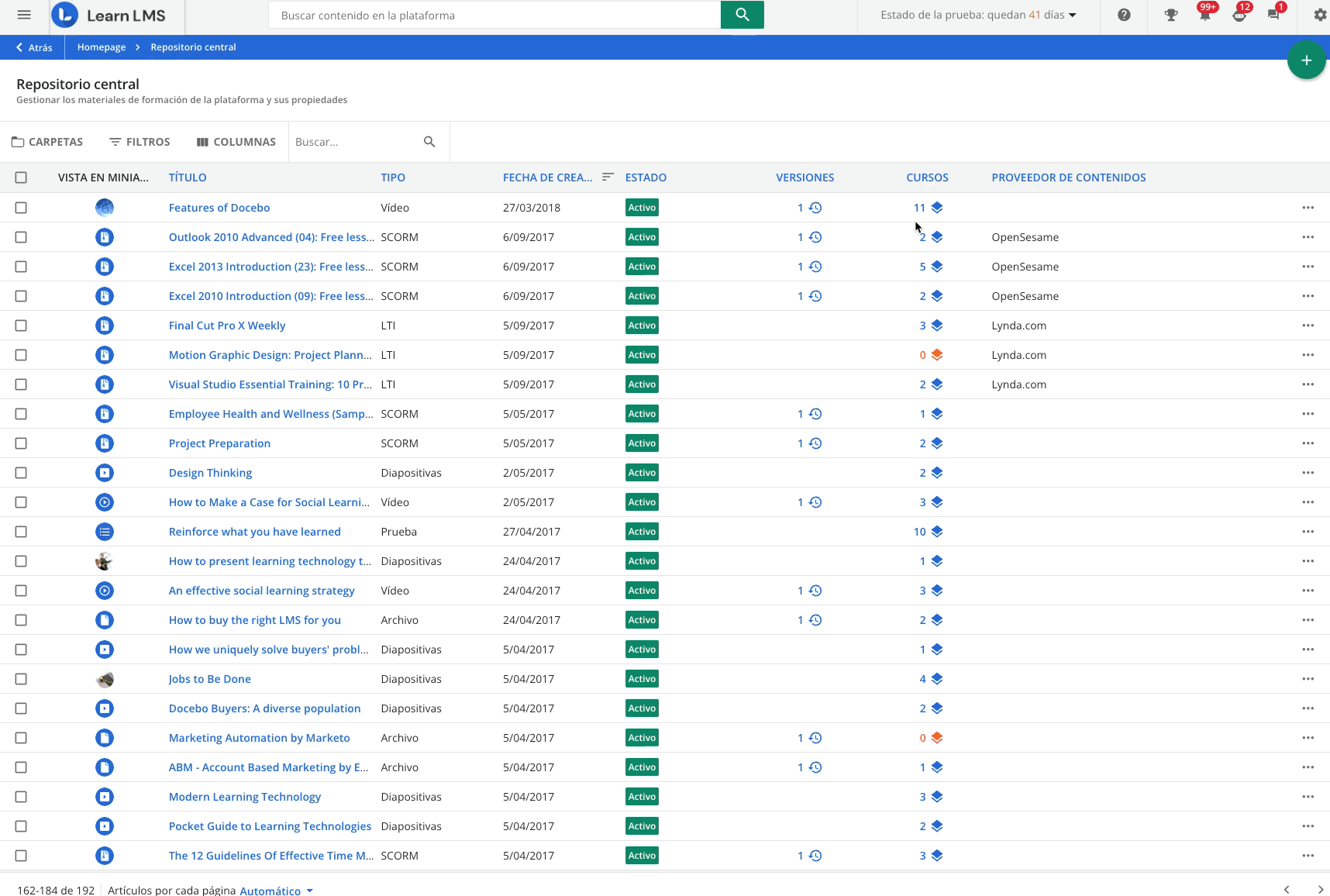Open courses layers icon for Marketing Automation by Marketo
Image resolution: width=1330 pixels, height=896 pixels.
pyautogui.click(x=937, y=738)
